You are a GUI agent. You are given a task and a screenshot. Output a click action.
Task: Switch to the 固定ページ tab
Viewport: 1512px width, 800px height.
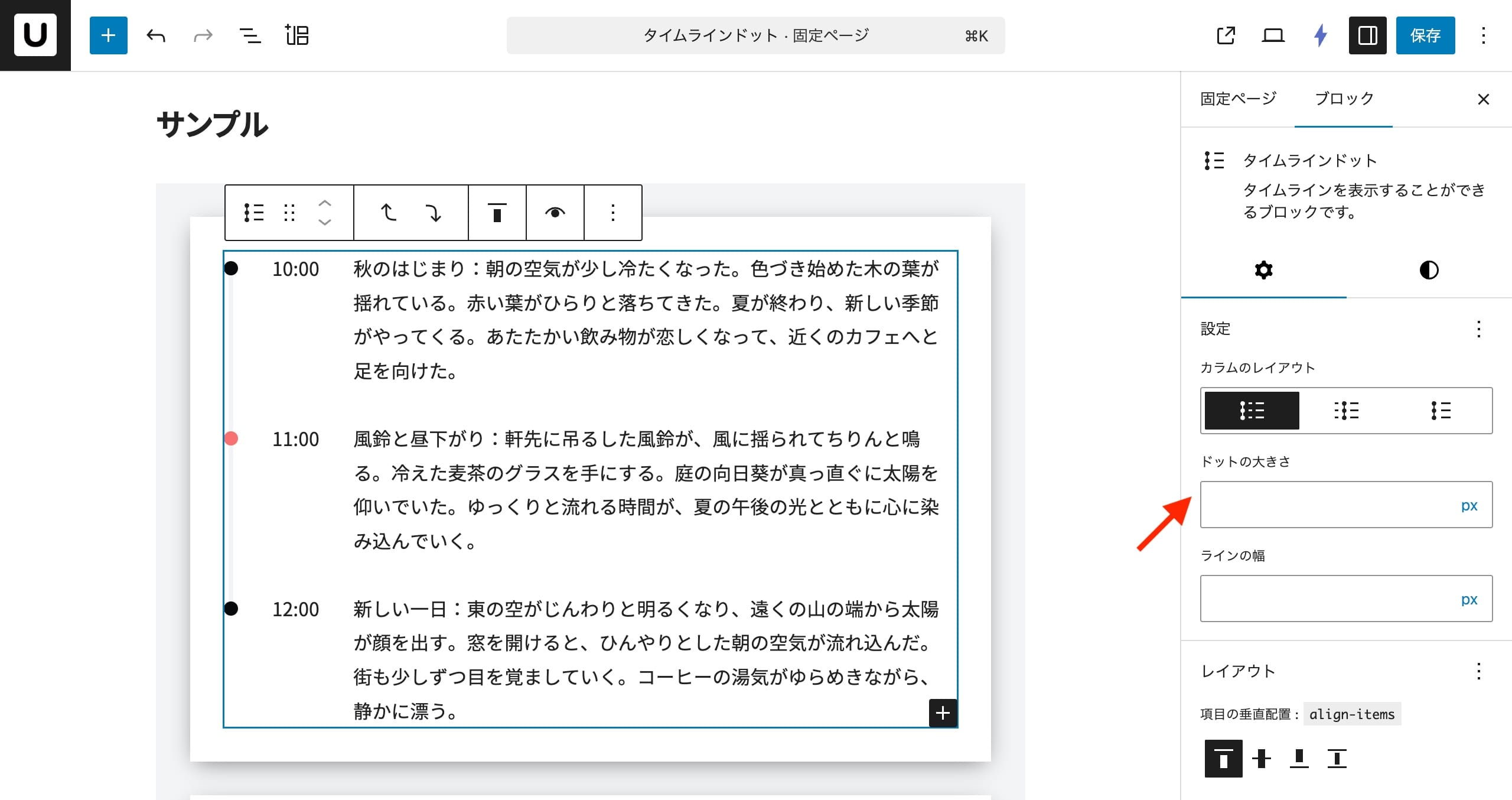pos(1238,99)
